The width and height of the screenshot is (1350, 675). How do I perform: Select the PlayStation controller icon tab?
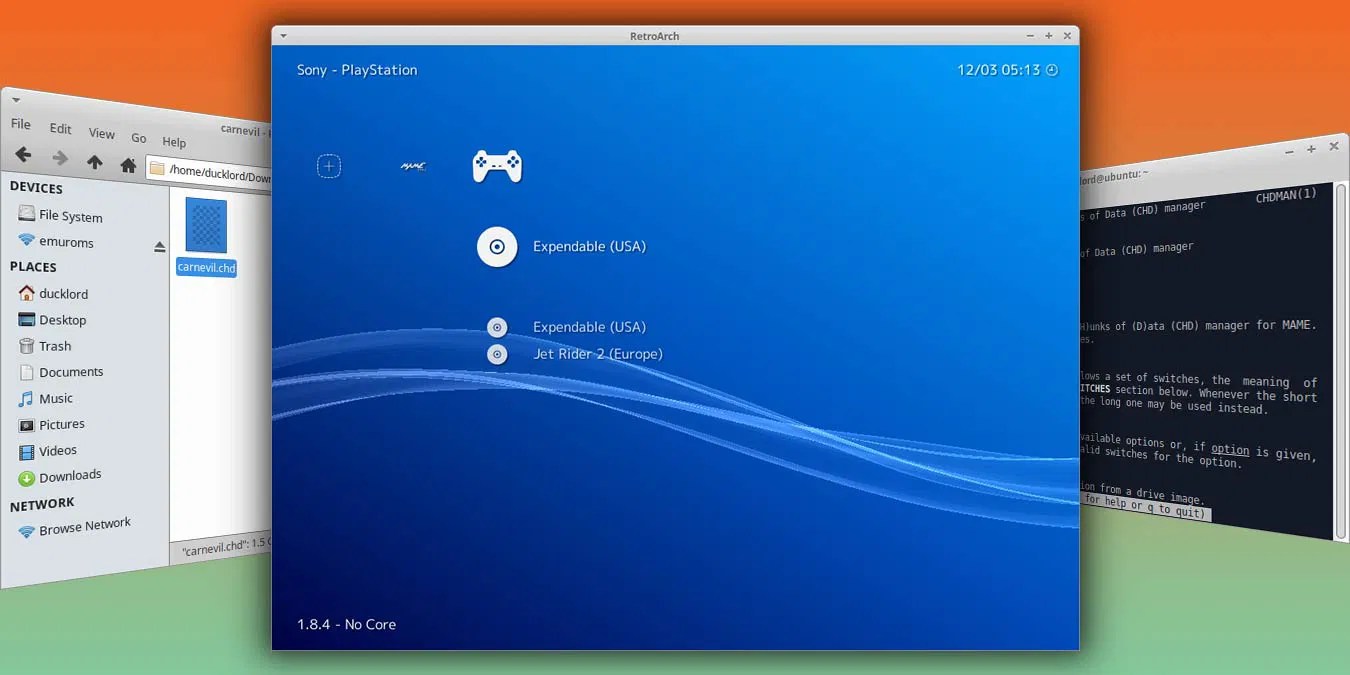(497, 166)
